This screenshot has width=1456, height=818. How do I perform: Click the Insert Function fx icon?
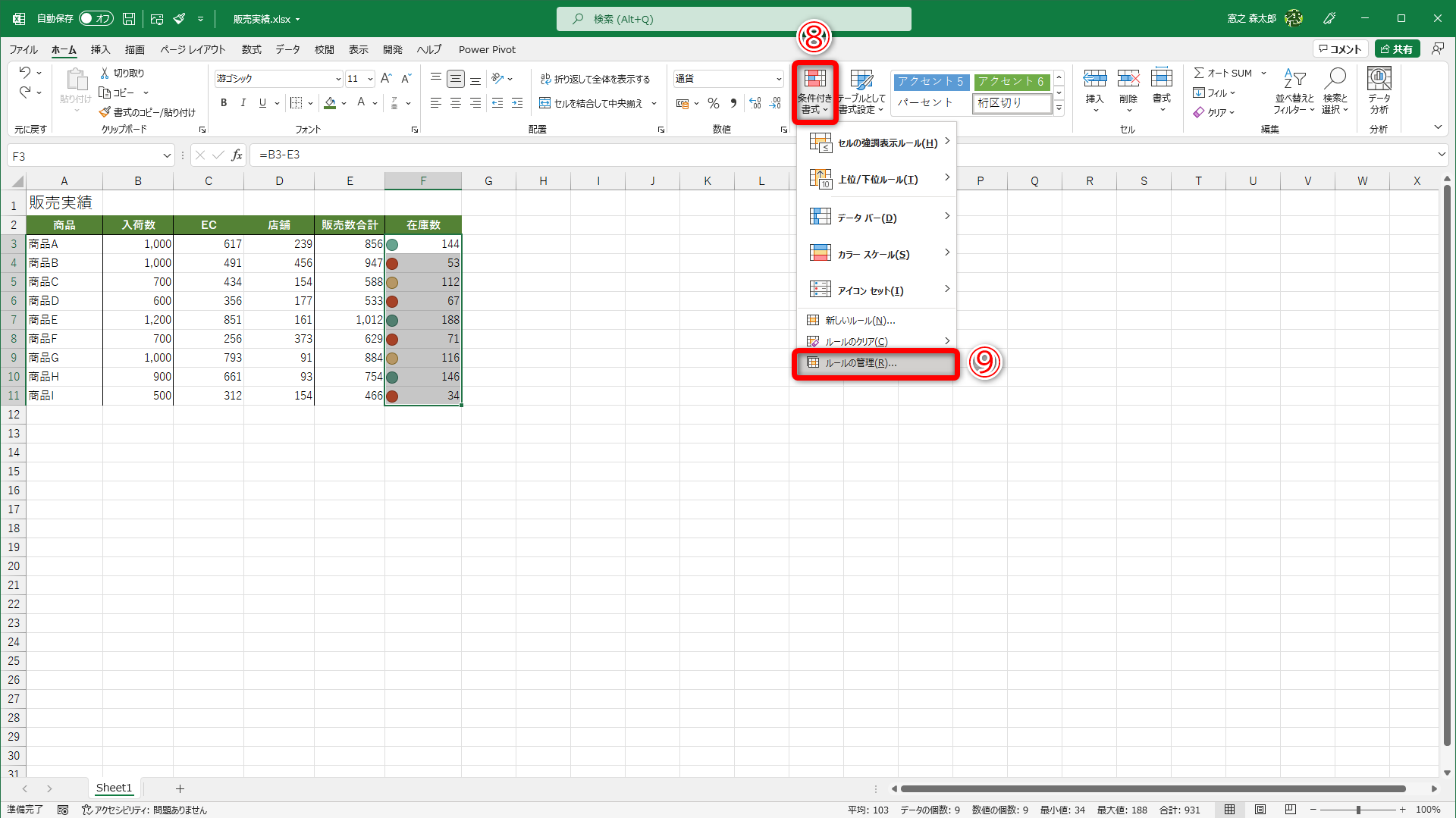pyautogui.click(x=237, y=155)
